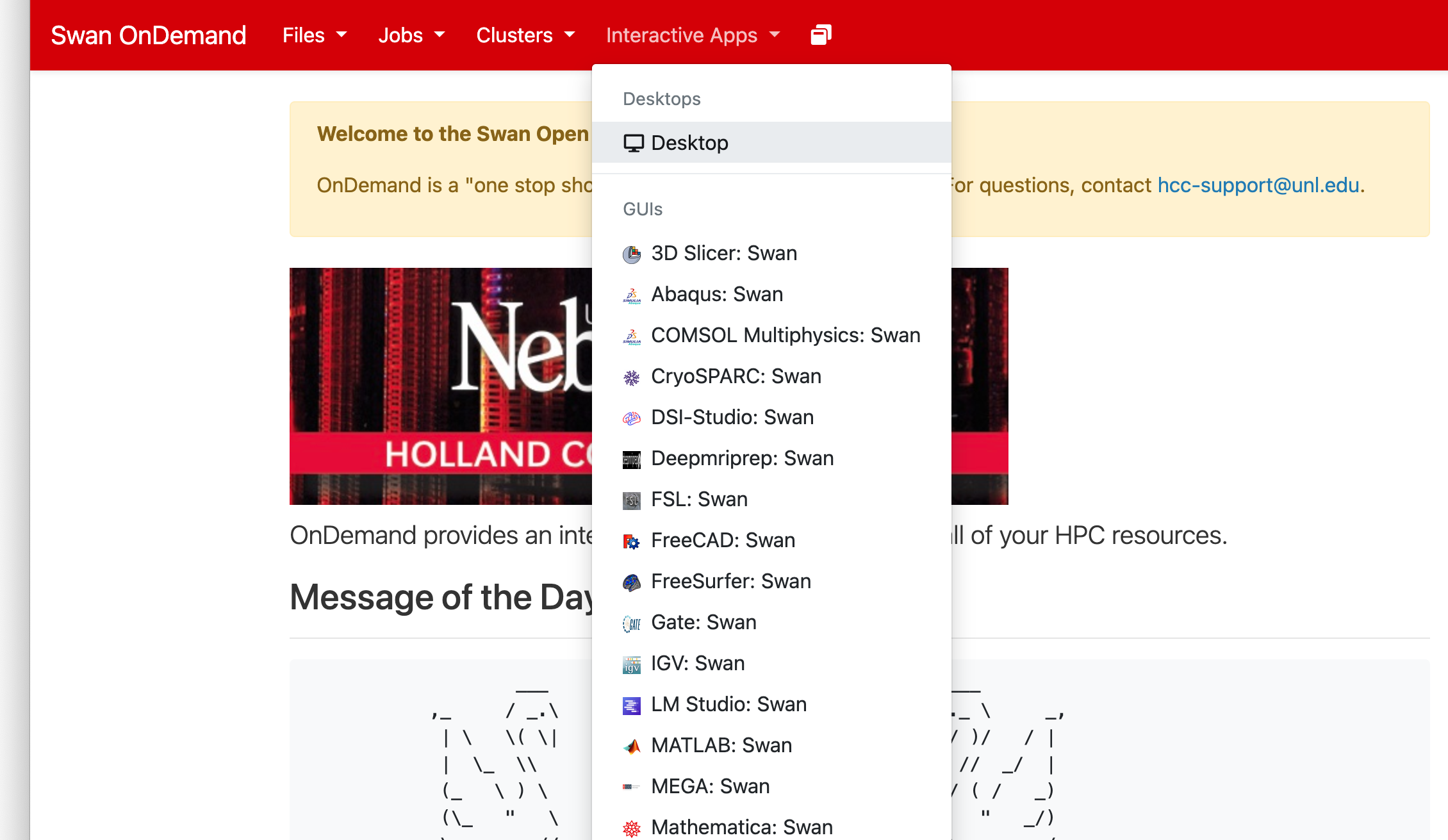1448x840 pixels.
Task: Click the LM Studio purple icon
Action: click(x=632, y=705)
